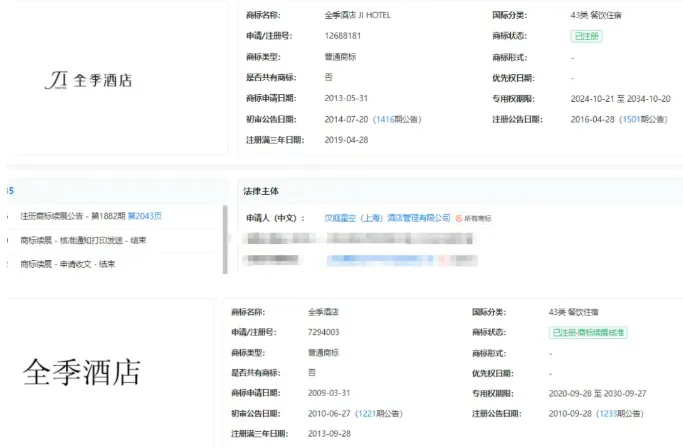Select the row 商标续展 - 申请收文 - 结束
The width and height of the screenshot is (683, 448).
coord(68,264)
